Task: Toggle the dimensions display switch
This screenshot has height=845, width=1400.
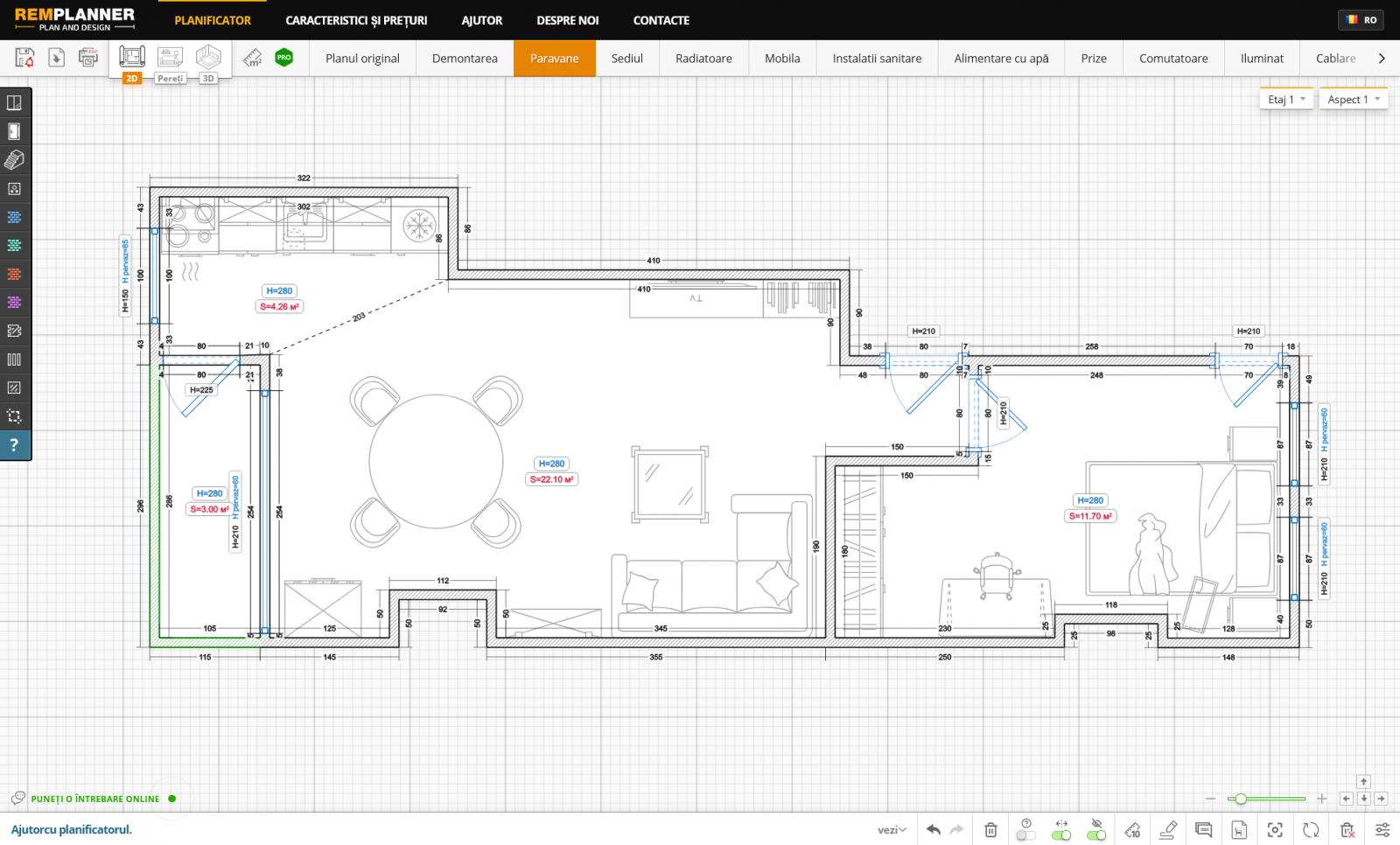Action: pyautogui.click(x=1061, y=835)
